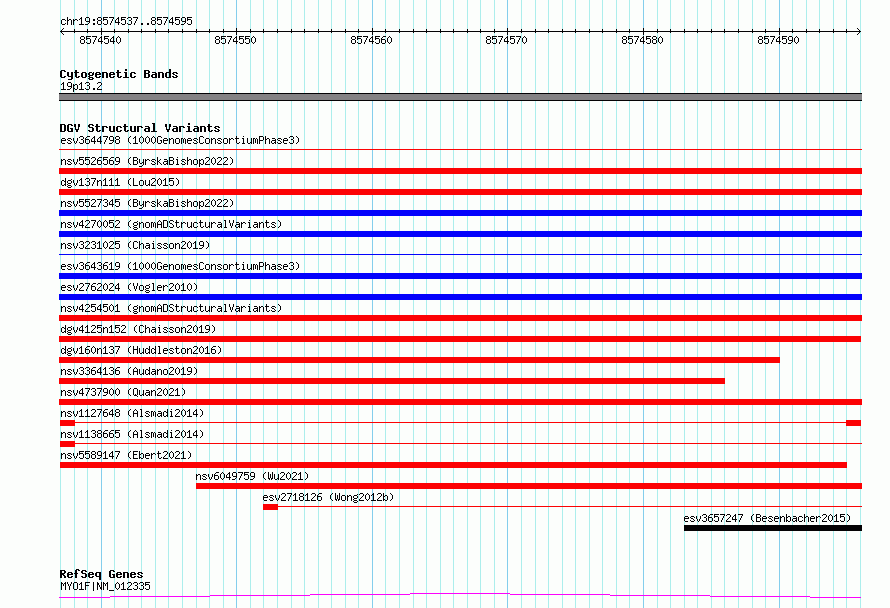Select the 19p13.2 band label
This screenshot has width=890, height=608.
[81, 86]
